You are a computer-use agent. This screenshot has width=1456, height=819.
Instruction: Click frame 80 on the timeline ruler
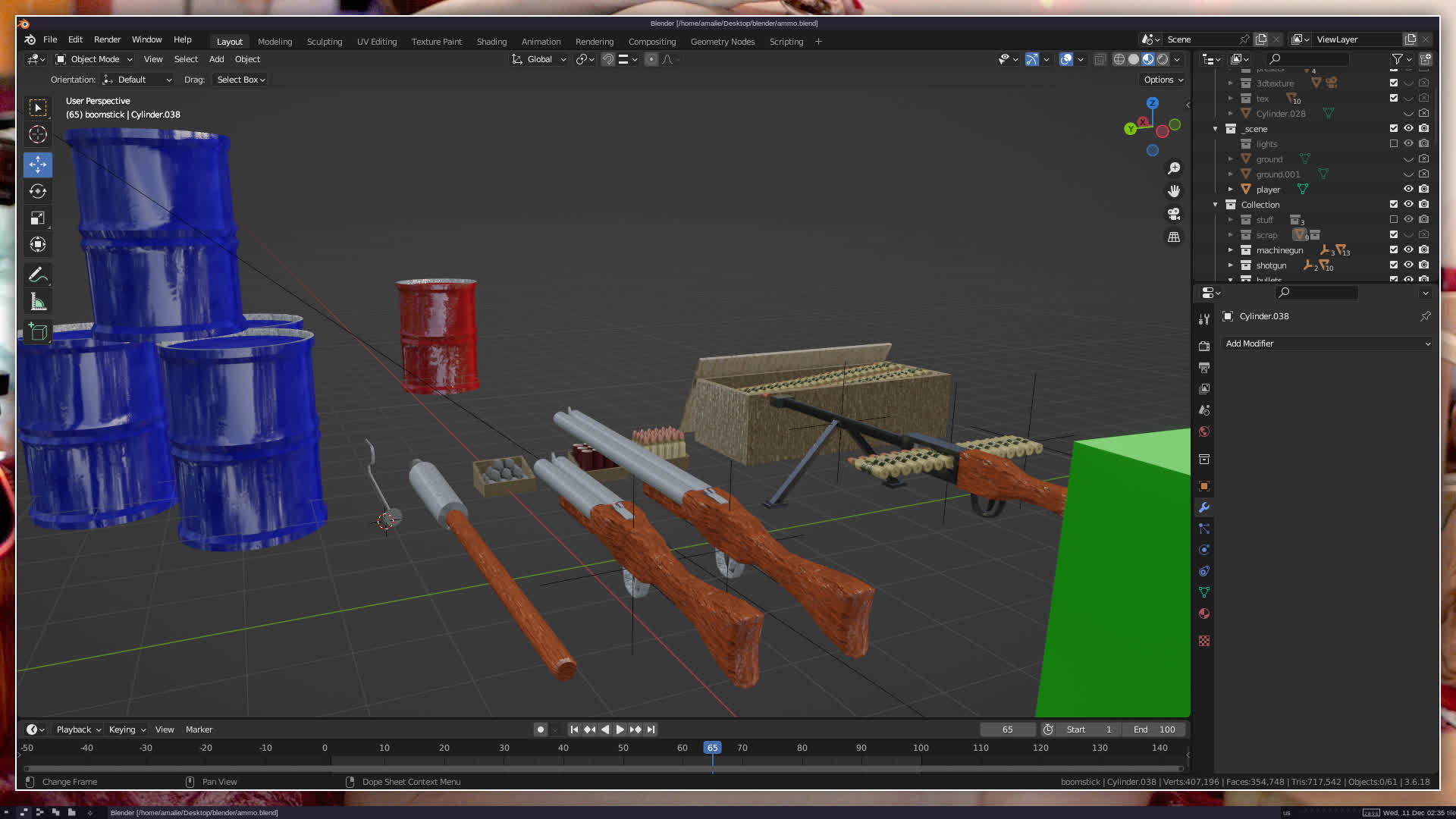tap(802, 748)
